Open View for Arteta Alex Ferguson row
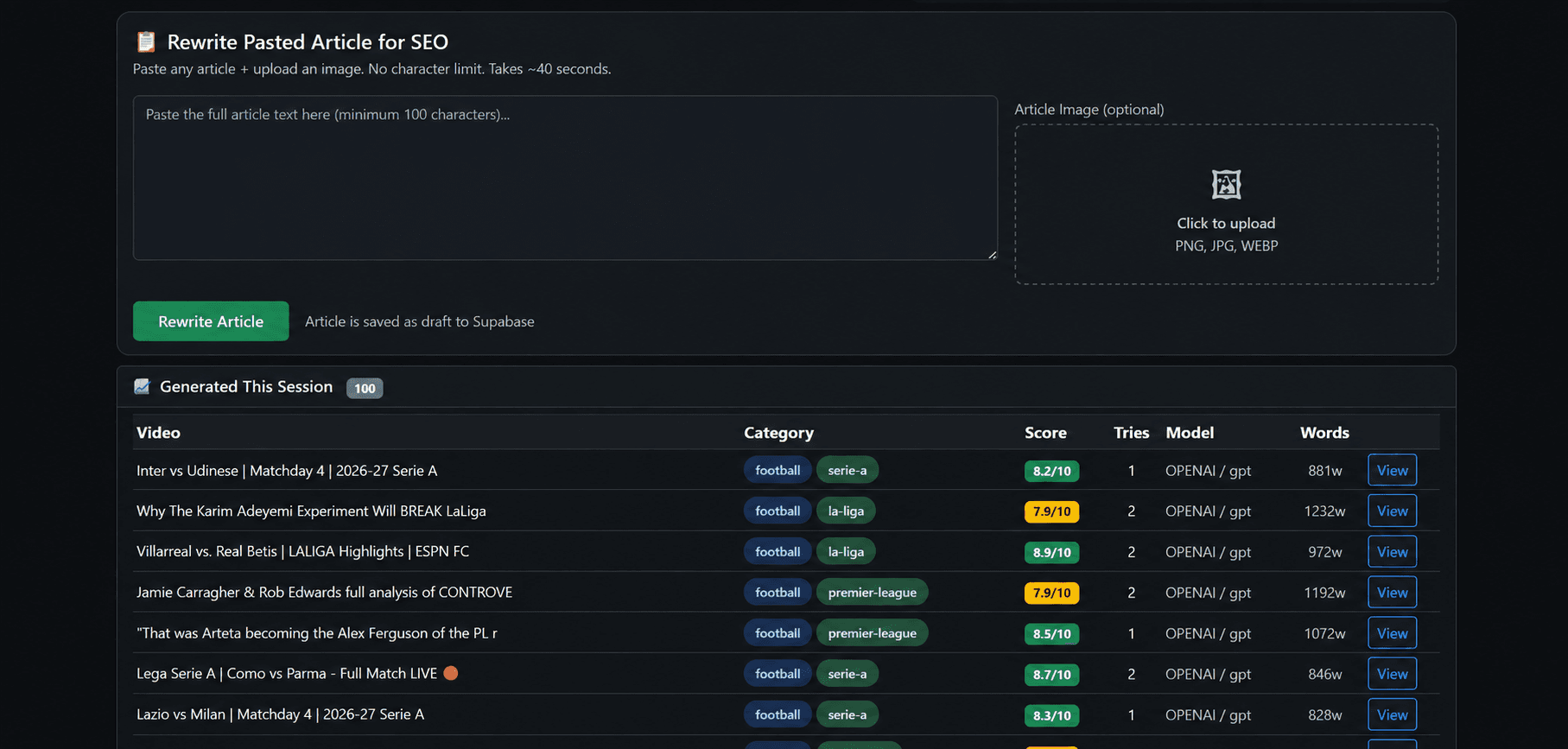The height and width of the screenshot is (749, 1568). point(1392,633)
